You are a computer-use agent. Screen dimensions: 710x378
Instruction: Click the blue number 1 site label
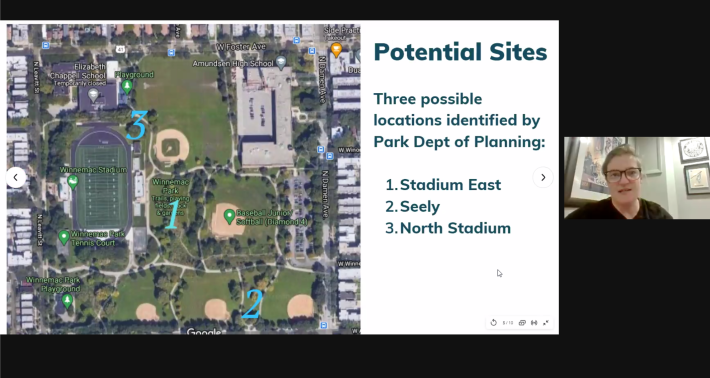click(172, 214)
